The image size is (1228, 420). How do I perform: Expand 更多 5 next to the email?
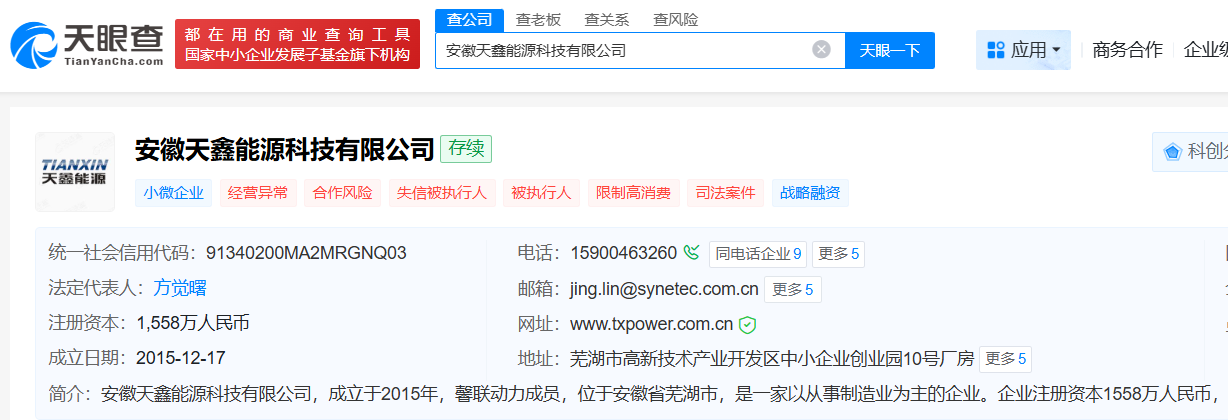pos(795,290)
